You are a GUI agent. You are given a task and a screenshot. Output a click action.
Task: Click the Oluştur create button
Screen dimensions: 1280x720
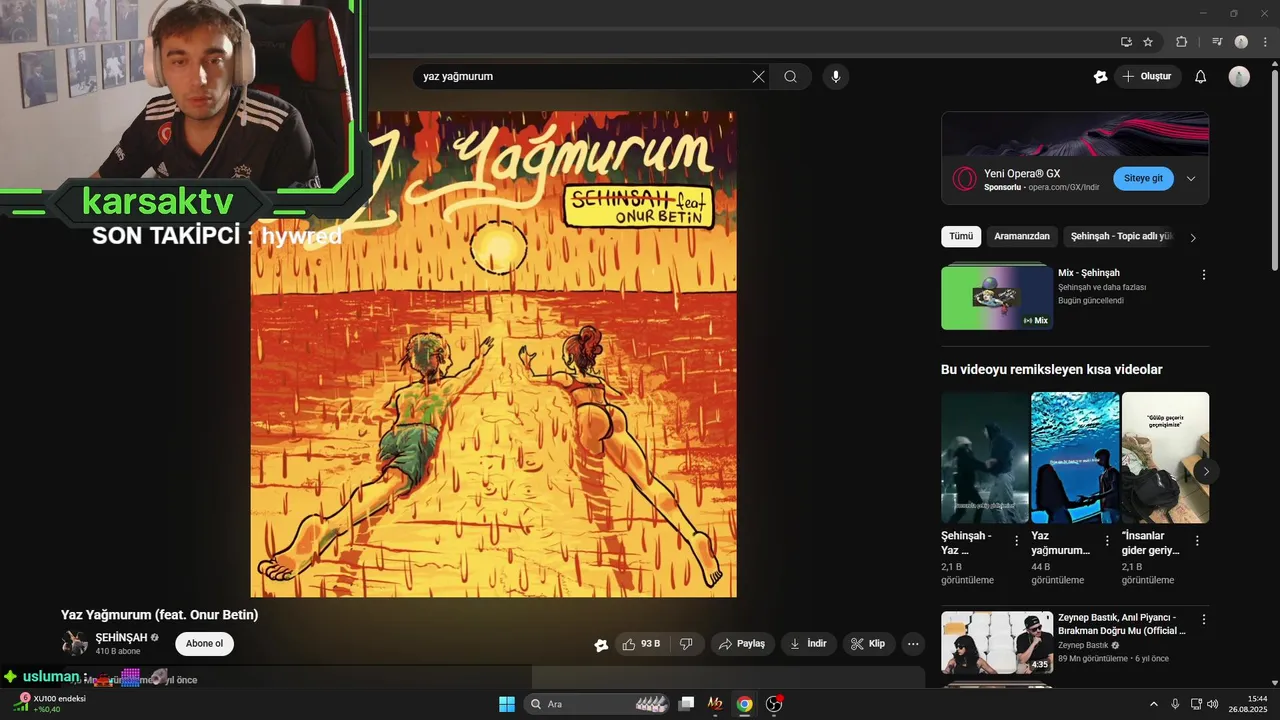[x=1148, y=77]
